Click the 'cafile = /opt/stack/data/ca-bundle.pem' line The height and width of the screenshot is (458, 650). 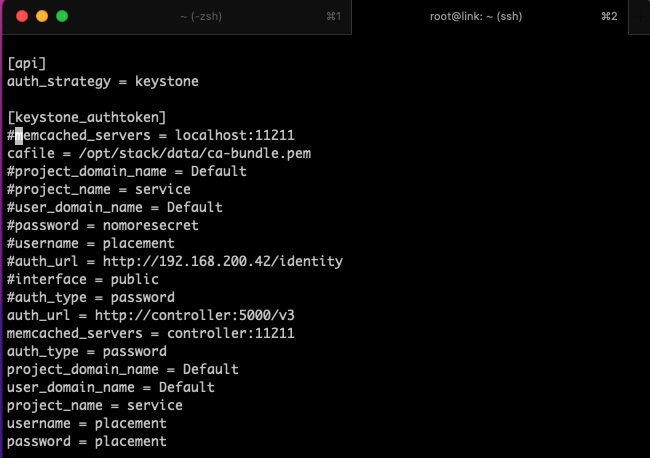(159, 153)
